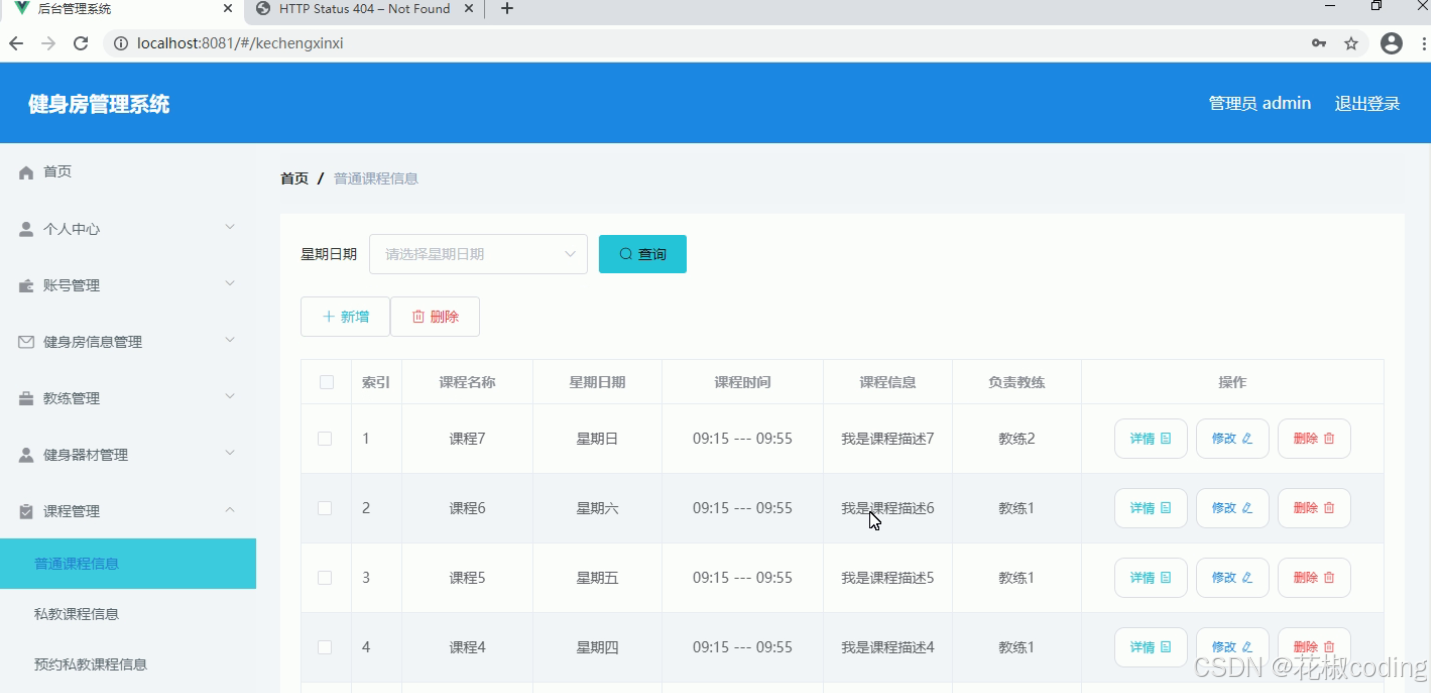Click the search icon in 查询 button
The image size is (1431, 693).
pyautogui.click(x=625, y=253)
